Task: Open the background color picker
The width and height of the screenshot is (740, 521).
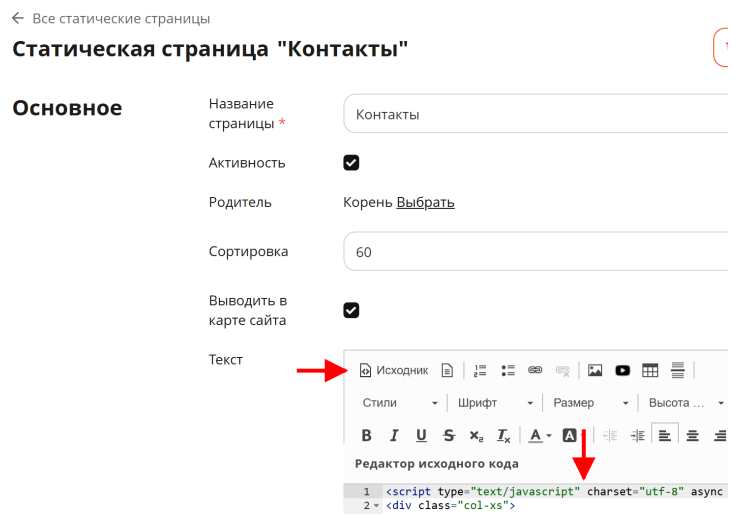Action: point(573,435)
